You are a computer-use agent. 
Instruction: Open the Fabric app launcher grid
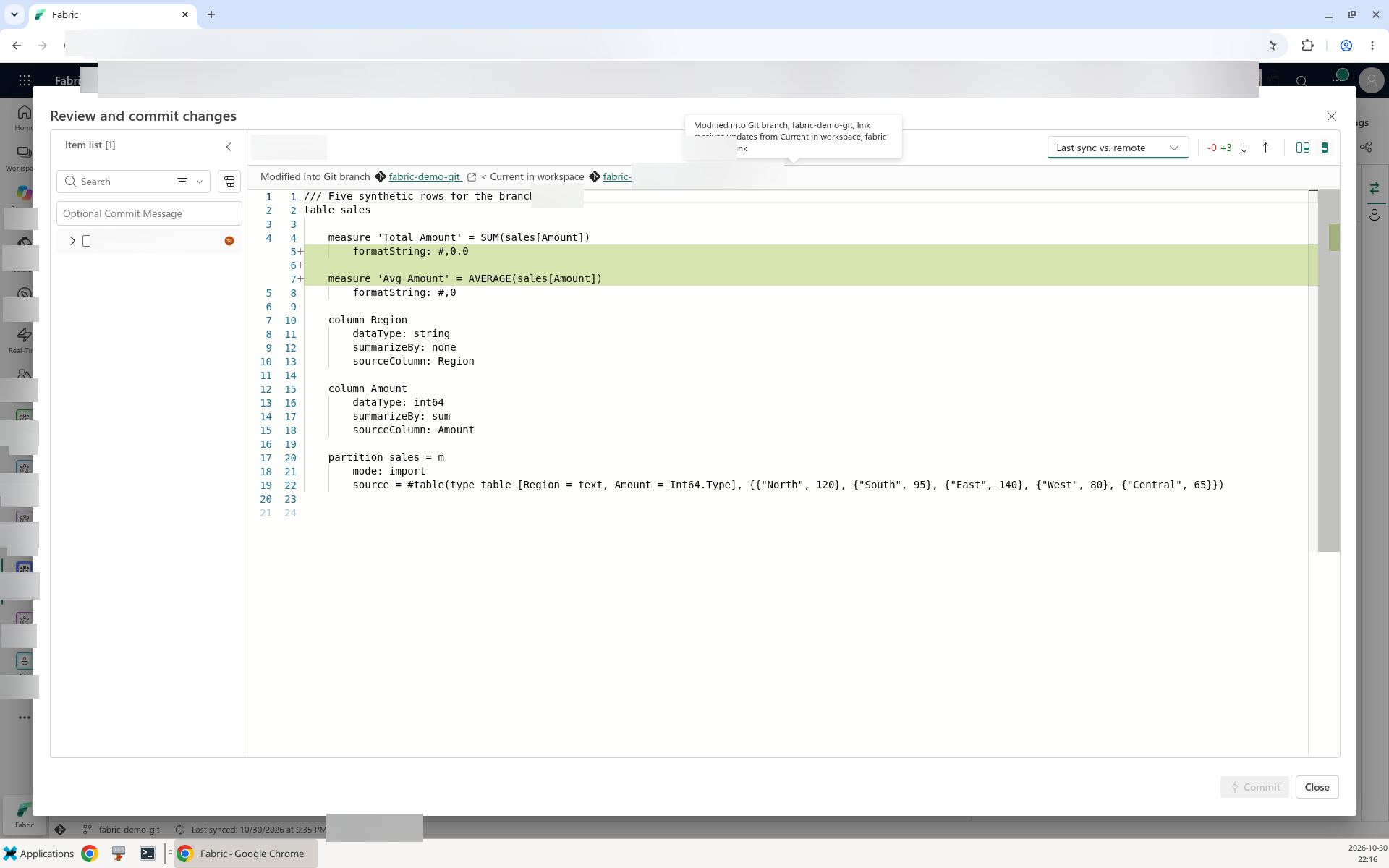click(25, 80)
